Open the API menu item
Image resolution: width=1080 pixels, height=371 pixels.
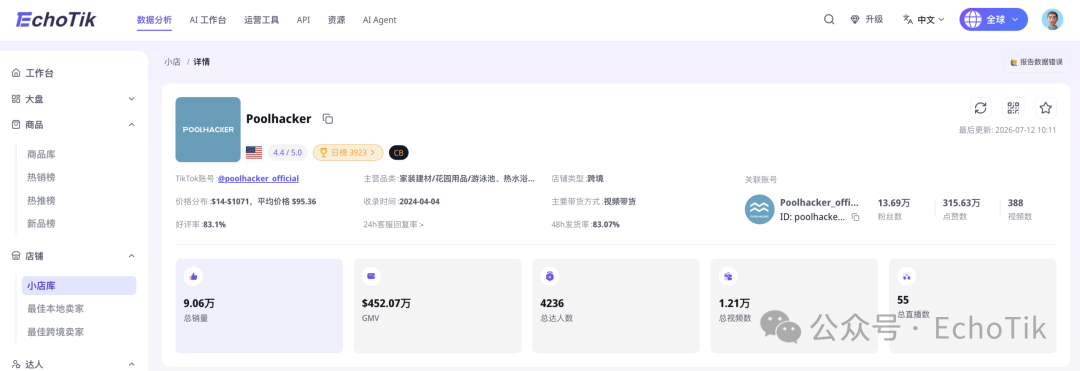coord(303,20)
